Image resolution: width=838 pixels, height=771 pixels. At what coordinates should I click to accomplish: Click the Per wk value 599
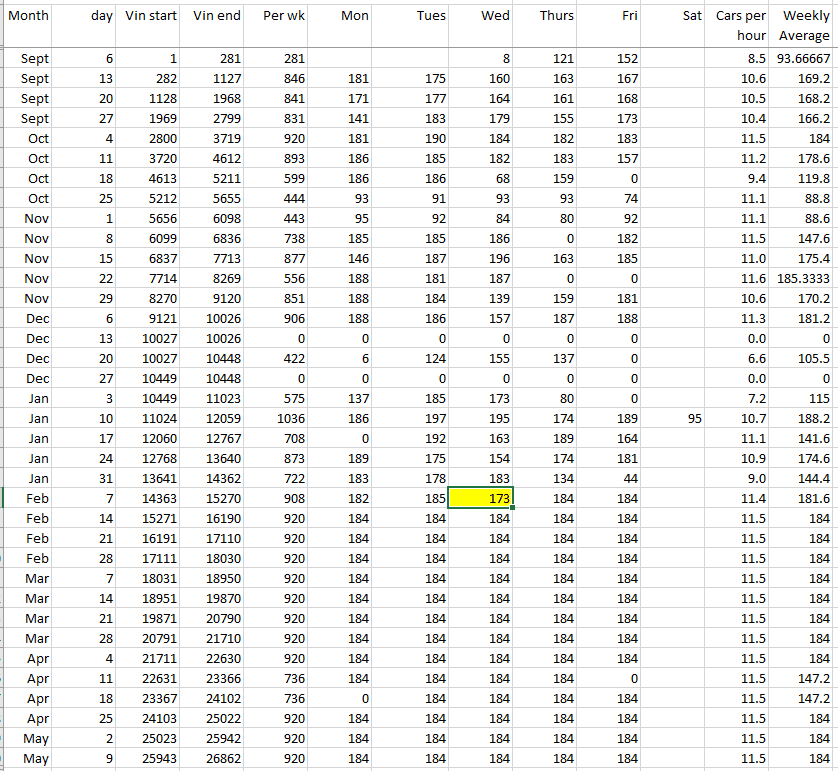[x=278, y=178]
